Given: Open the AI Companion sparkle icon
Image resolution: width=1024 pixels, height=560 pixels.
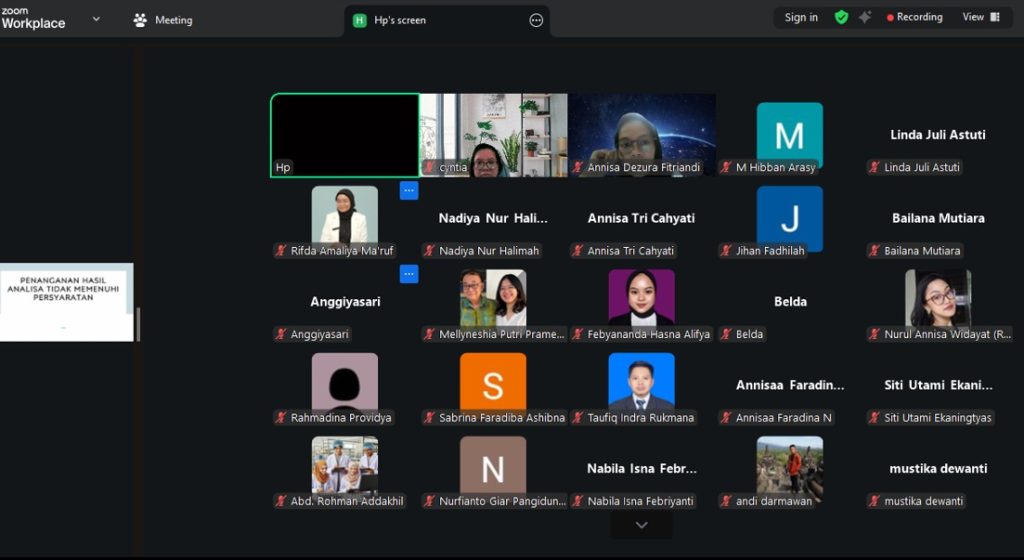Looking at the screenshot, I should click(x=865, y=17).
